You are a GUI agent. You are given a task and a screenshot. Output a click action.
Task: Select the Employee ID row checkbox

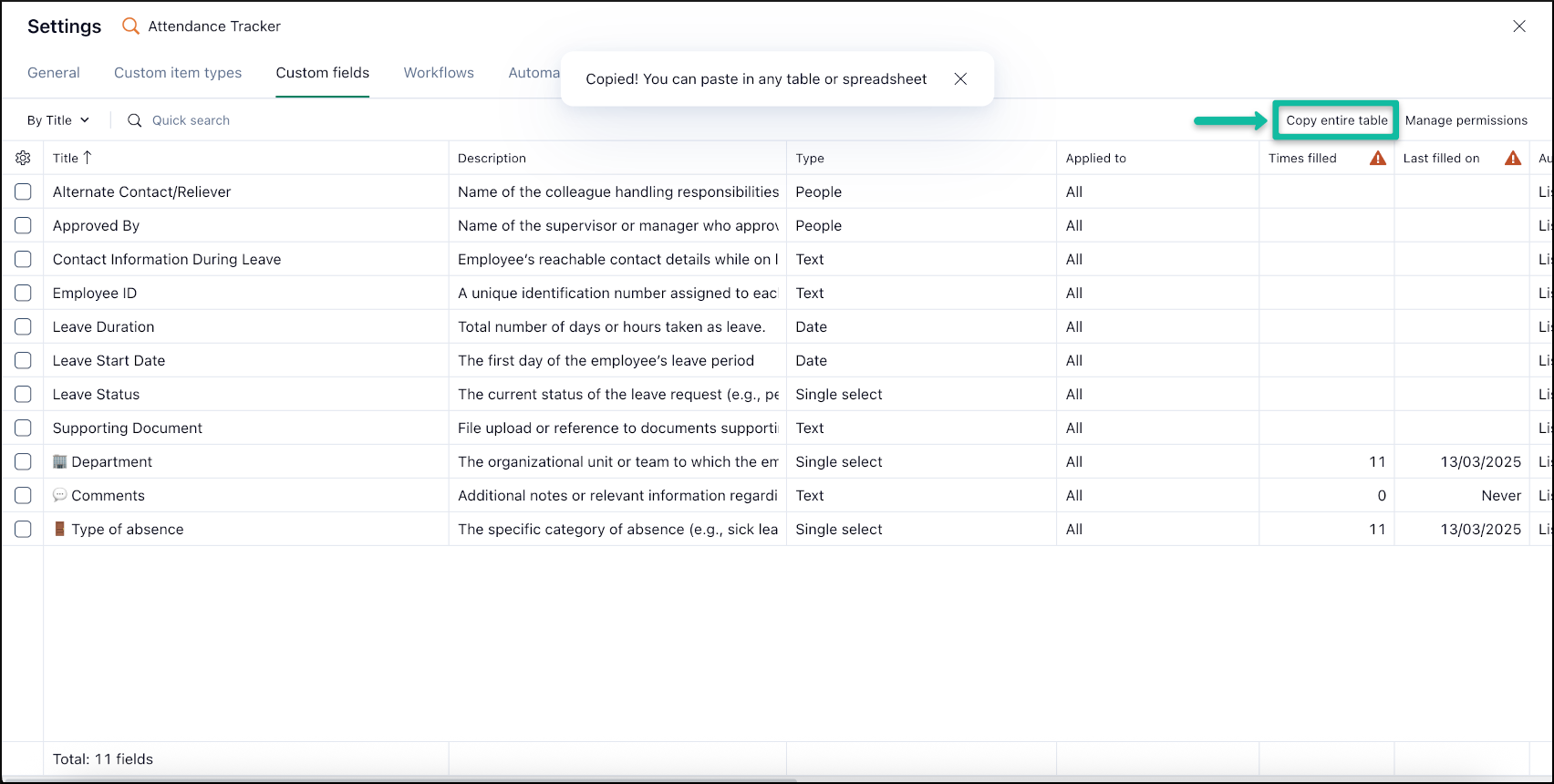tap(23, 293)
